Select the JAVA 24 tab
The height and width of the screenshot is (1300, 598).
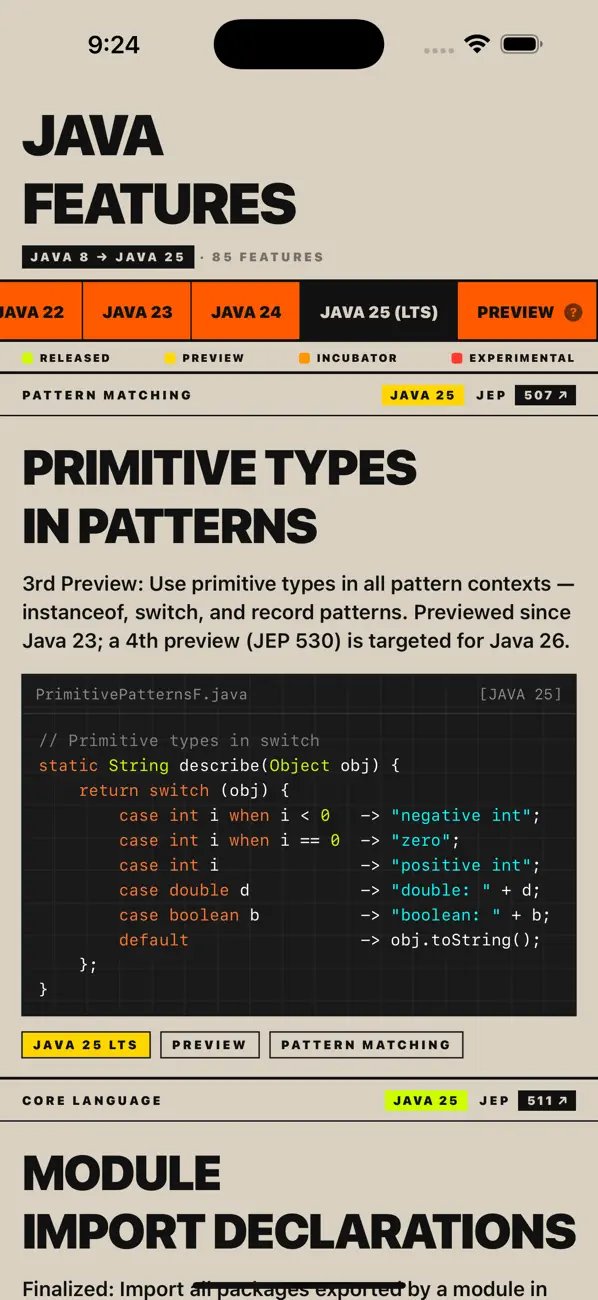pyautogui.click(x=246, y=311)
